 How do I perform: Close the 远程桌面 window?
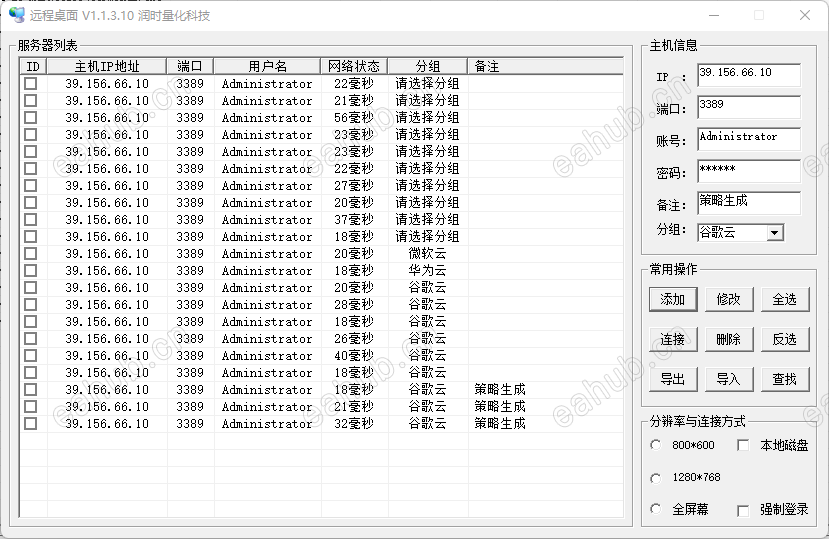[805, 15]
